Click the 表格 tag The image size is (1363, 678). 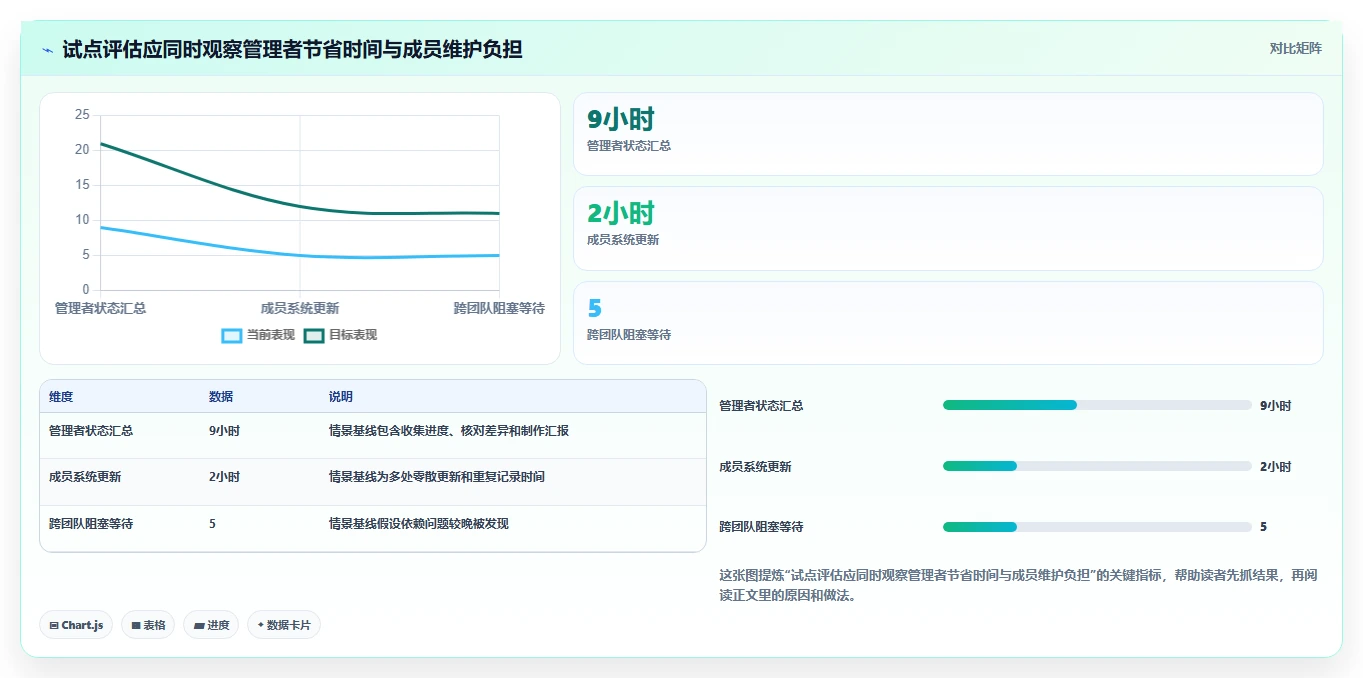tap(148, 625)
